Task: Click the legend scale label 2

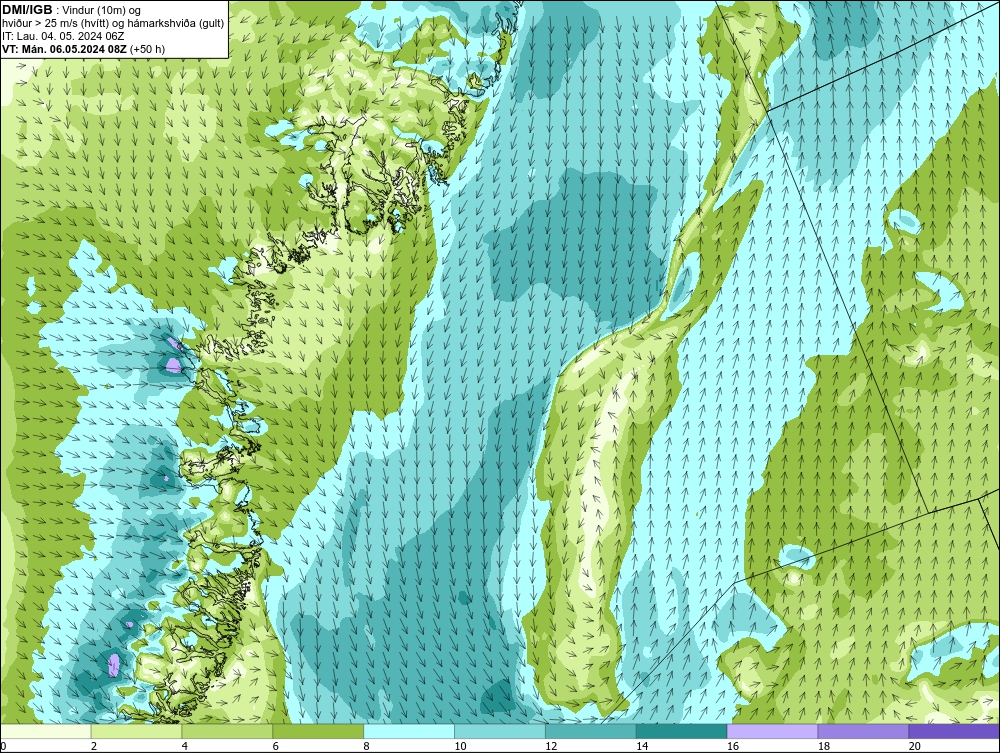Action: coord(94,746)
